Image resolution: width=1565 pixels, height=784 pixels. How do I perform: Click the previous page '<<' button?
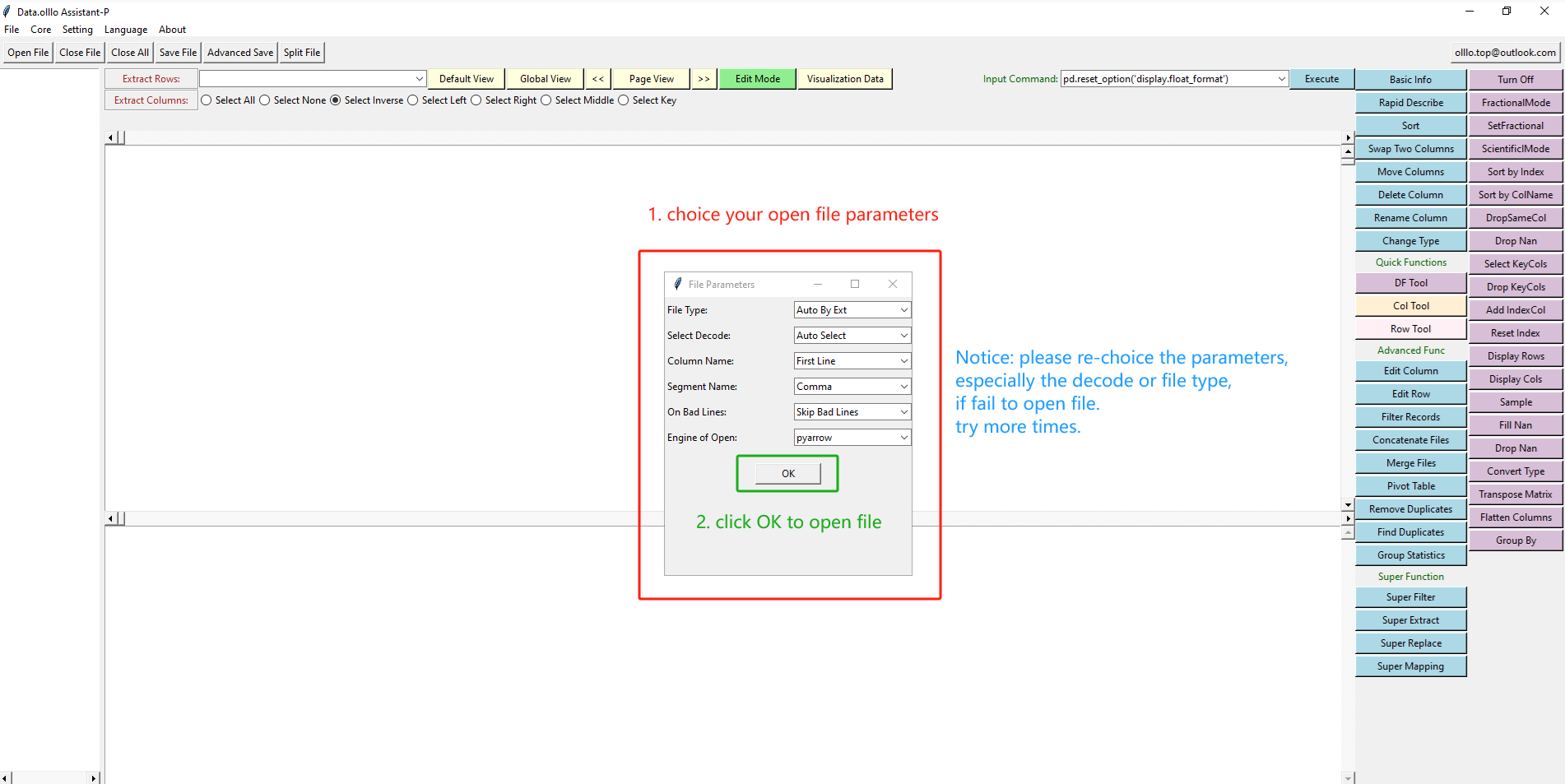(598, 79)
